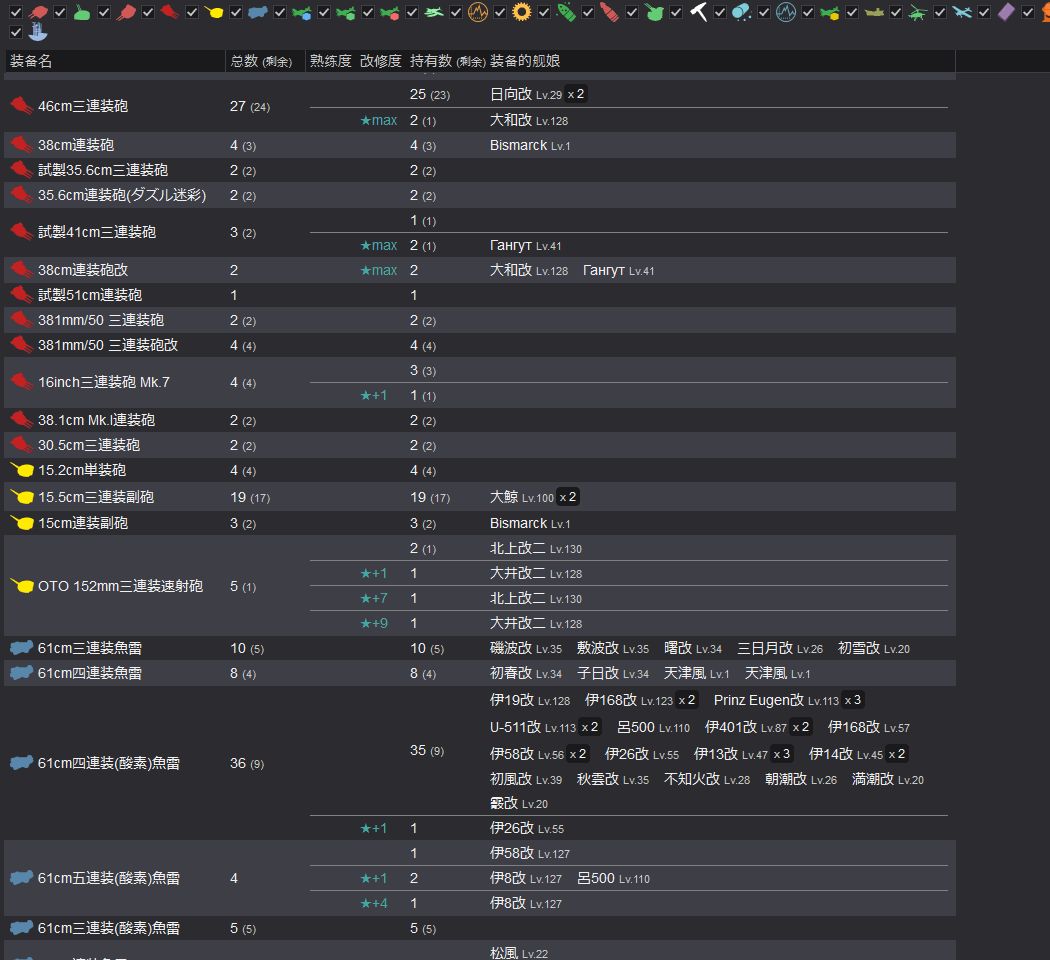Click the ★+7 improvement level
This screenshot has width=1050, height=960.
coord(374,598)
